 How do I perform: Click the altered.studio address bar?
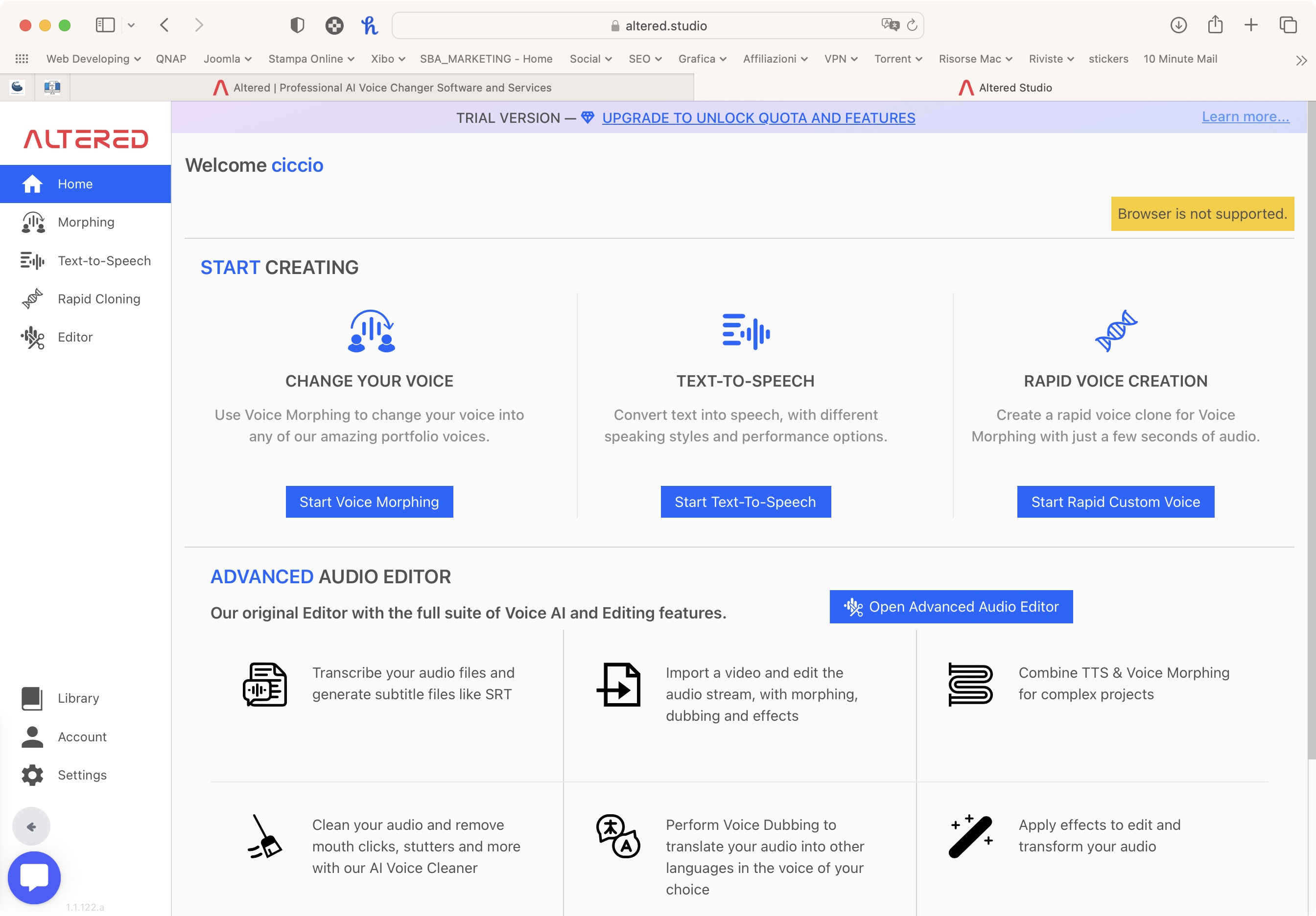click(x=658, y=25)
